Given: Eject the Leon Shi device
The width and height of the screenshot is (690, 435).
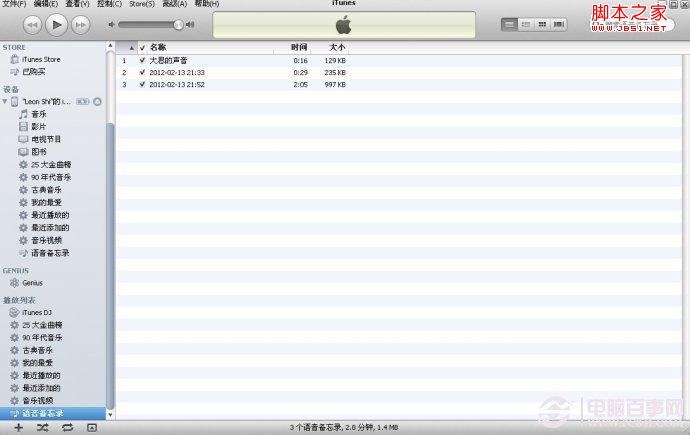Looking at the screenshot, I should (97, 102).
